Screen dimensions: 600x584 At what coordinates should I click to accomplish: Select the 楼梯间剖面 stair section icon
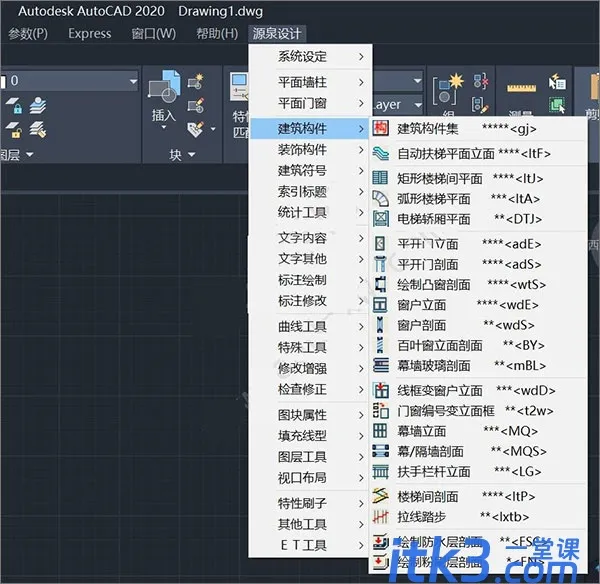coord(380,496)
